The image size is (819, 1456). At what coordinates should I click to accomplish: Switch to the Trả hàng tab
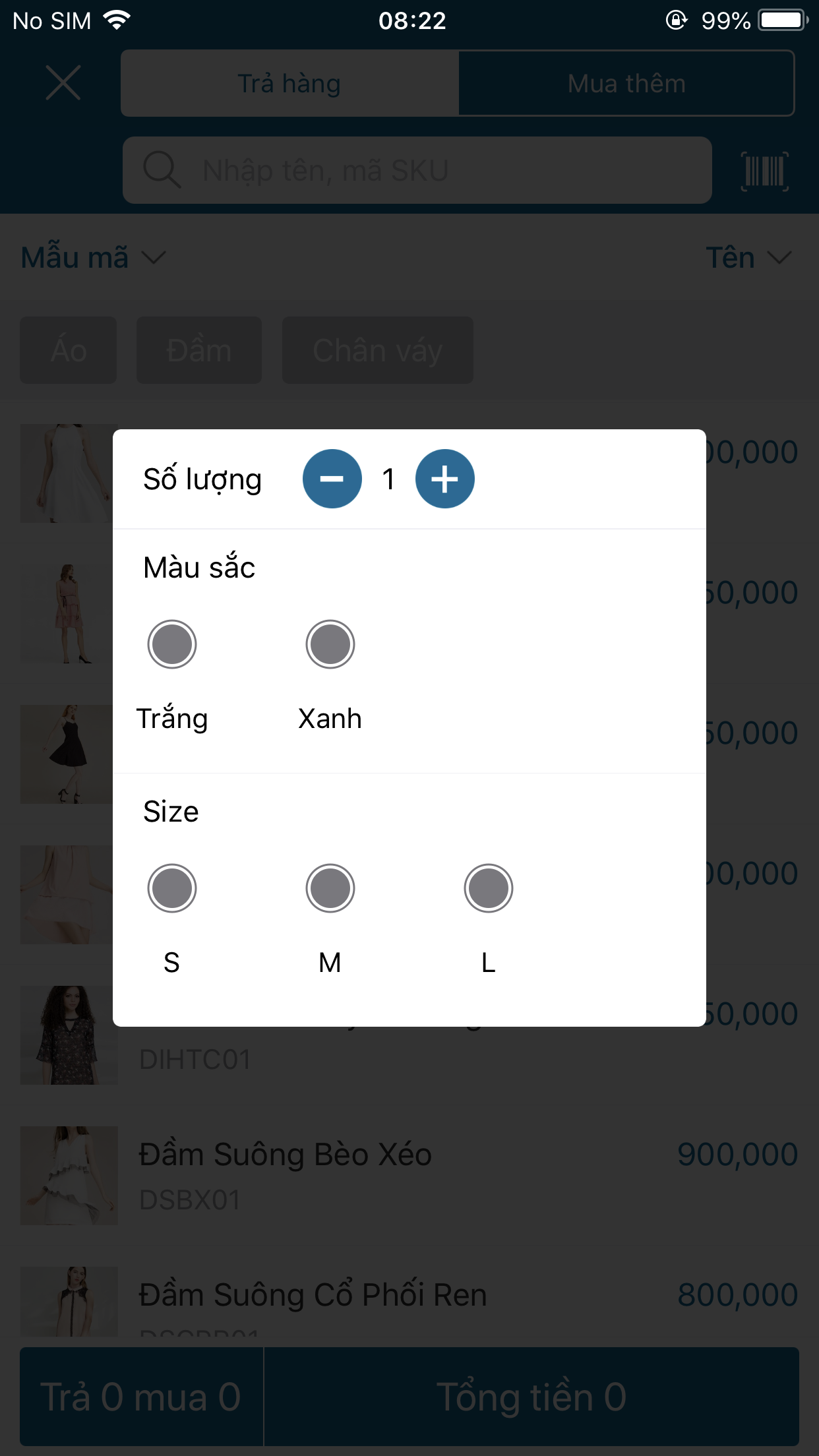click(x=289, y=84)
